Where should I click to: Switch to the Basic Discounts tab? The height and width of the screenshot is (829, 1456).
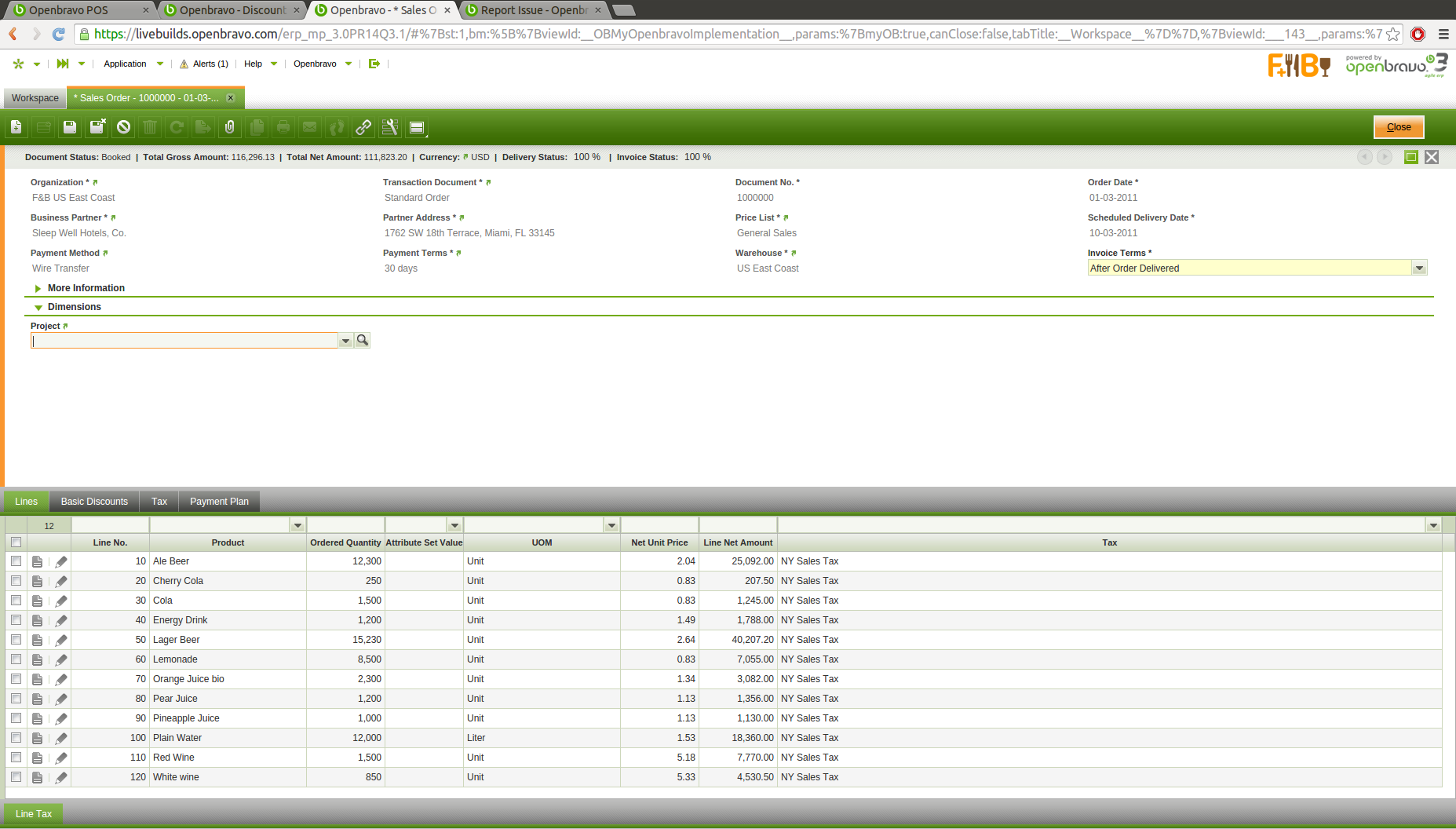coord(94,502)
